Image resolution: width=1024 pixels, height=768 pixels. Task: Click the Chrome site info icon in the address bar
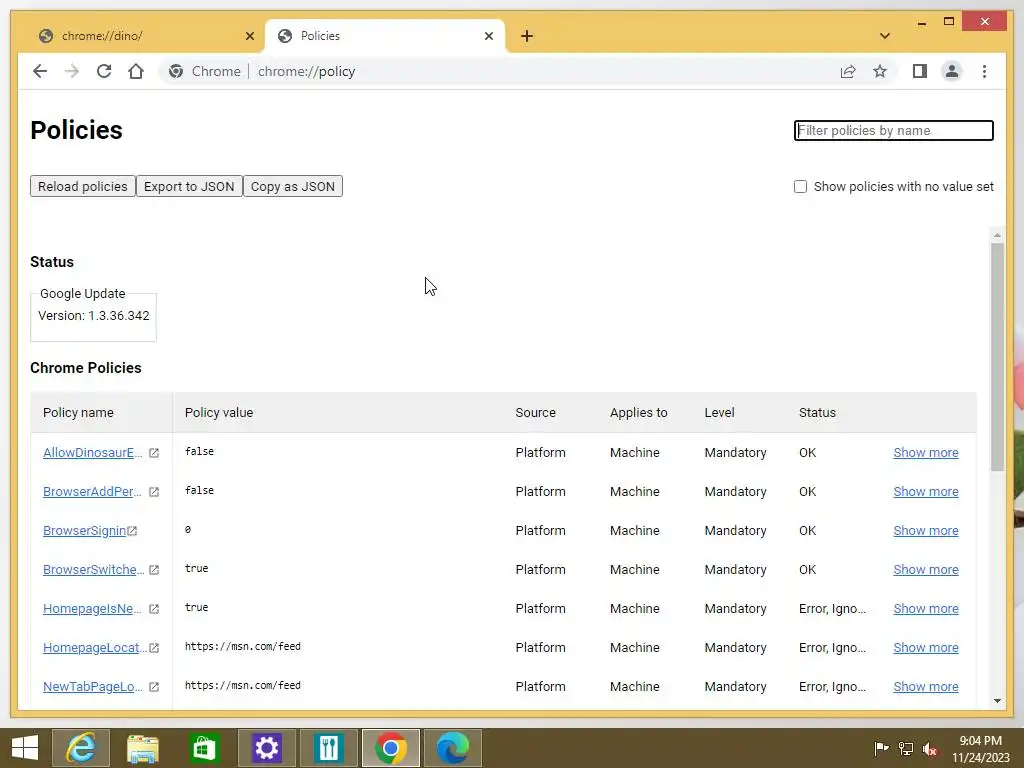[x=176, y=71]
